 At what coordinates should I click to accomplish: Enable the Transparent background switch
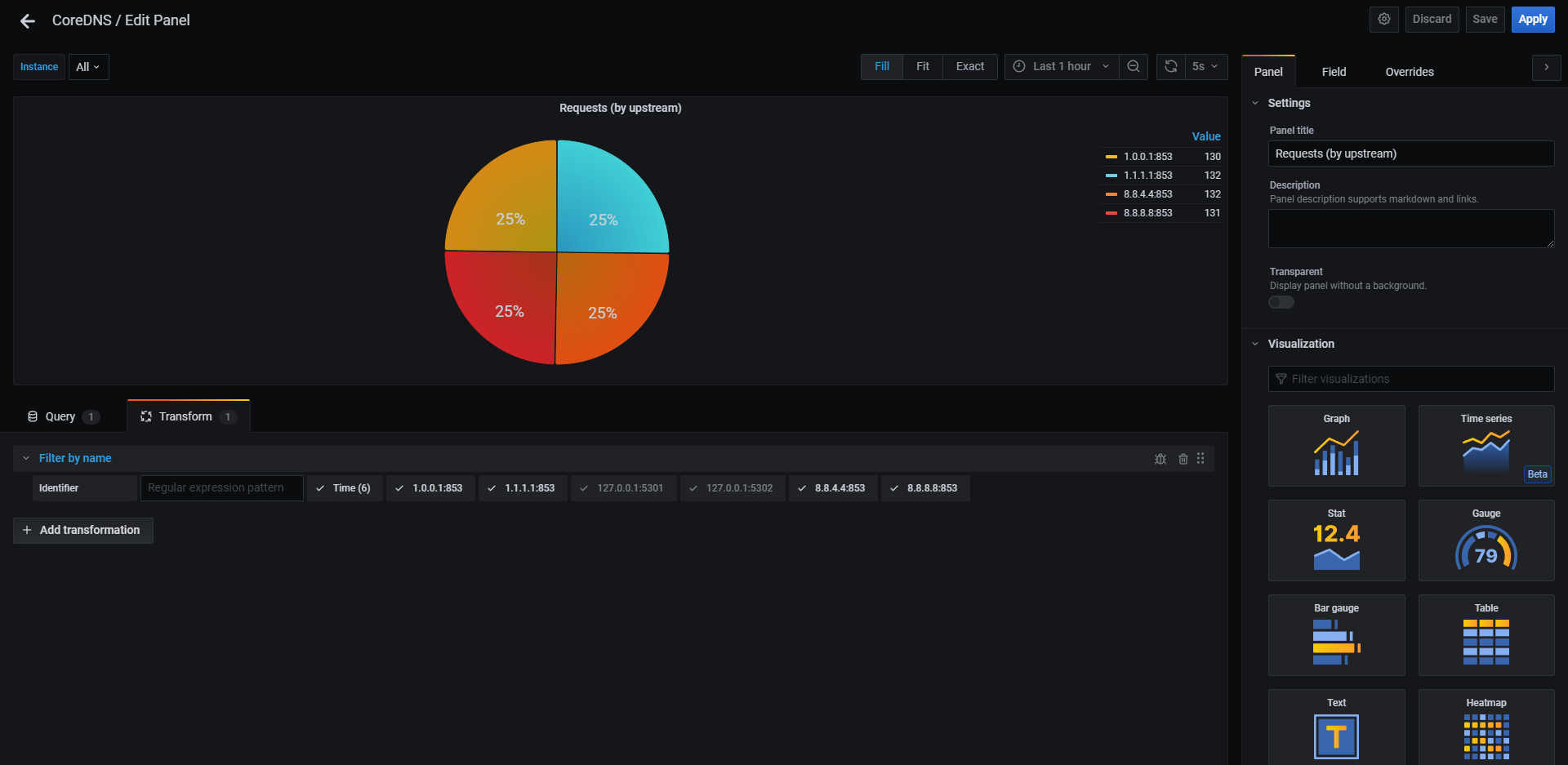click(1281, 302)
